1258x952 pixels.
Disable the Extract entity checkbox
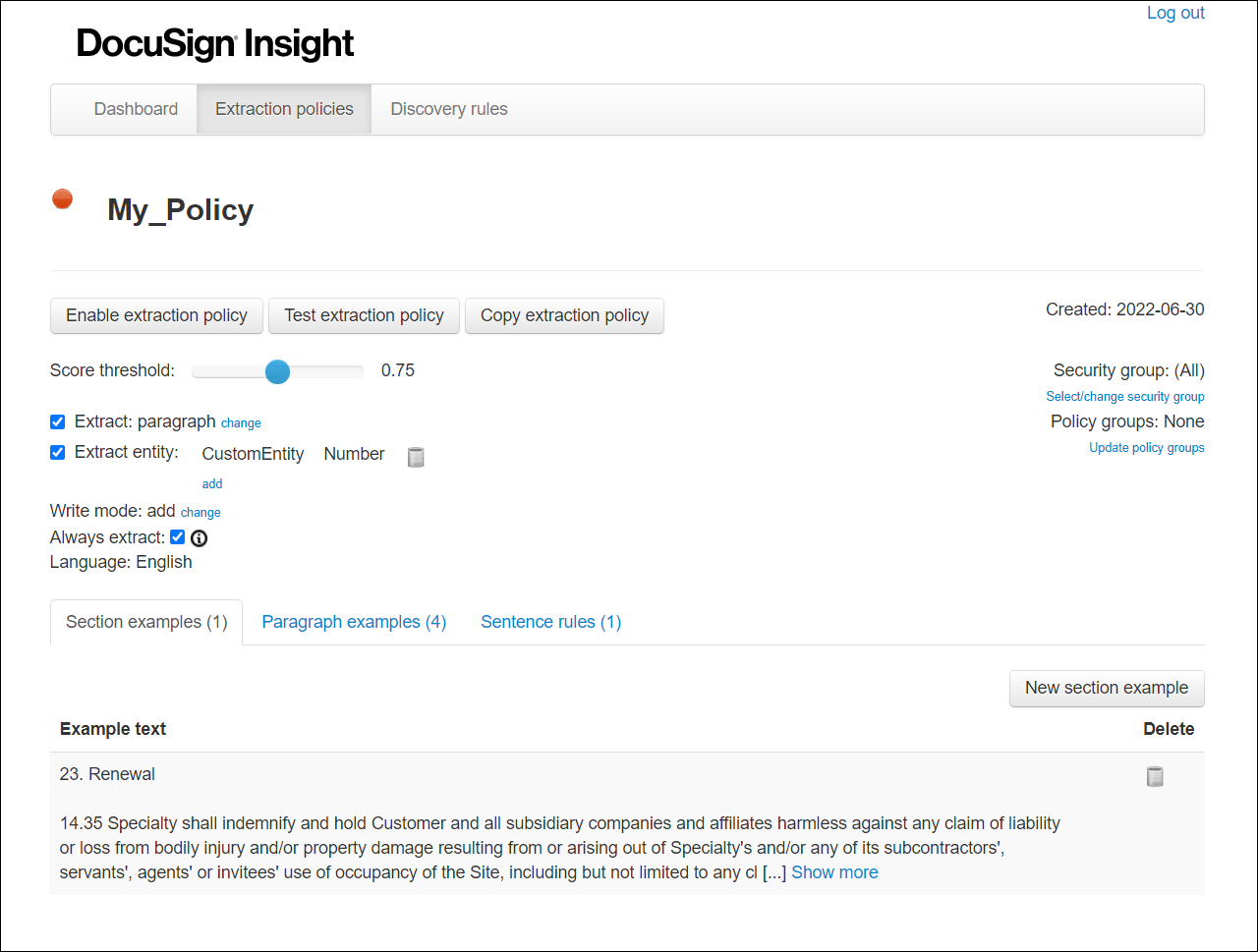tap(57, 452)
